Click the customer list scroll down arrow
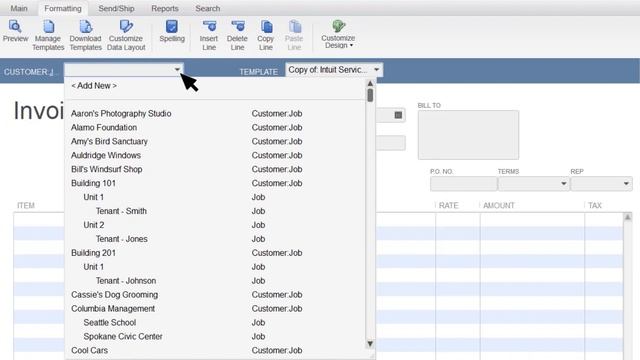Viewport: 640px width, 360px height. (370, 344)
